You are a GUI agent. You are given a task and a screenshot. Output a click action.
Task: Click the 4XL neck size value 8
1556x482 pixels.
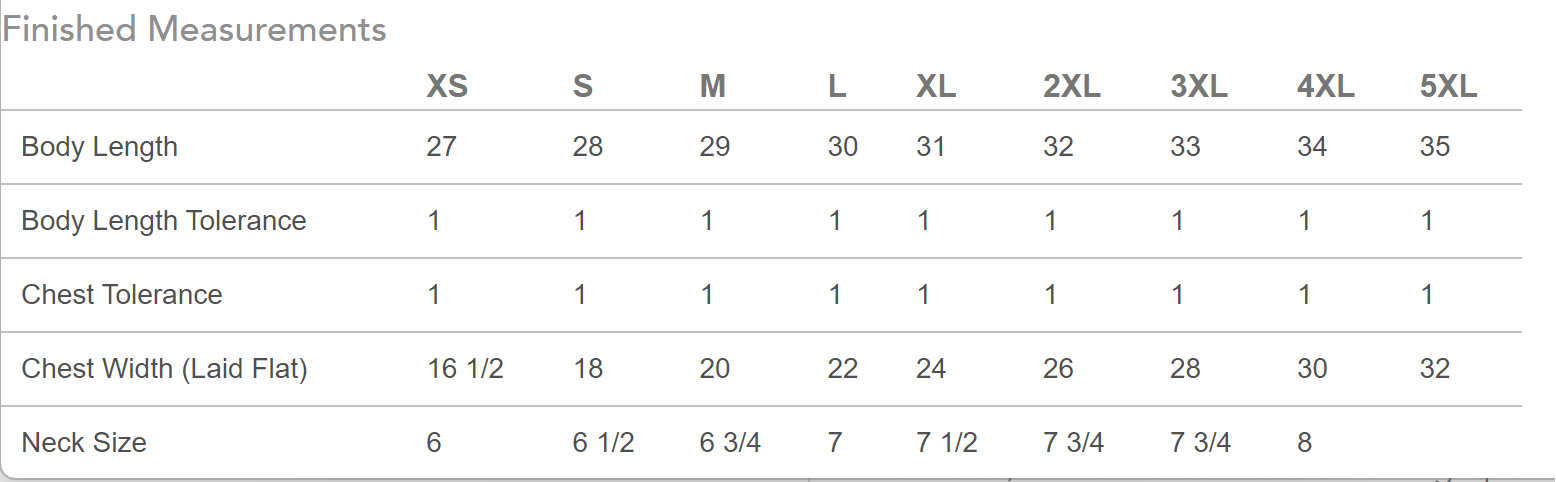point(1304,442)
